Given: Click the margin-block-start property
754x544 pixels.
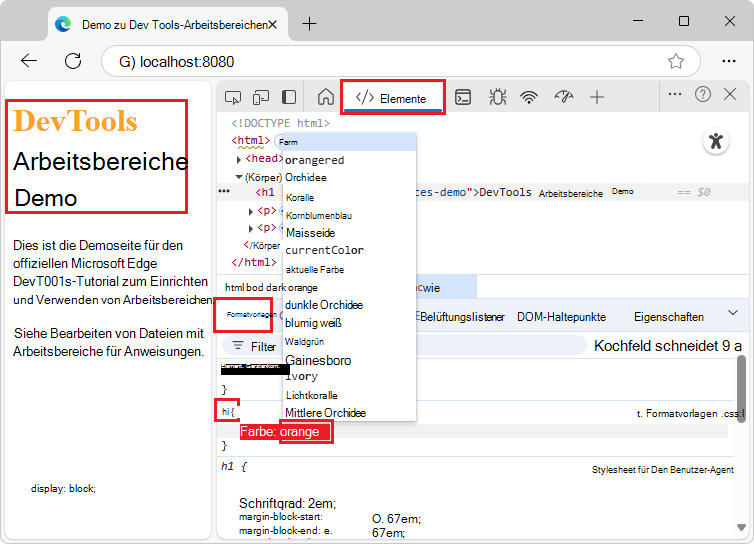Looking at the screenshot, I should [281, 517].
